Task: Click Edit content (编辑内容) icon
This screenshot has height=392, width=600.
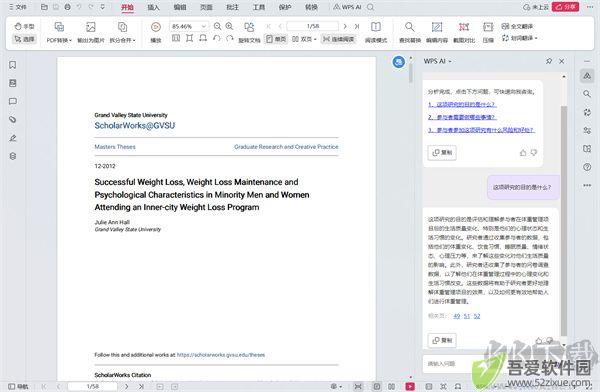Action: (x=437, y=27)
